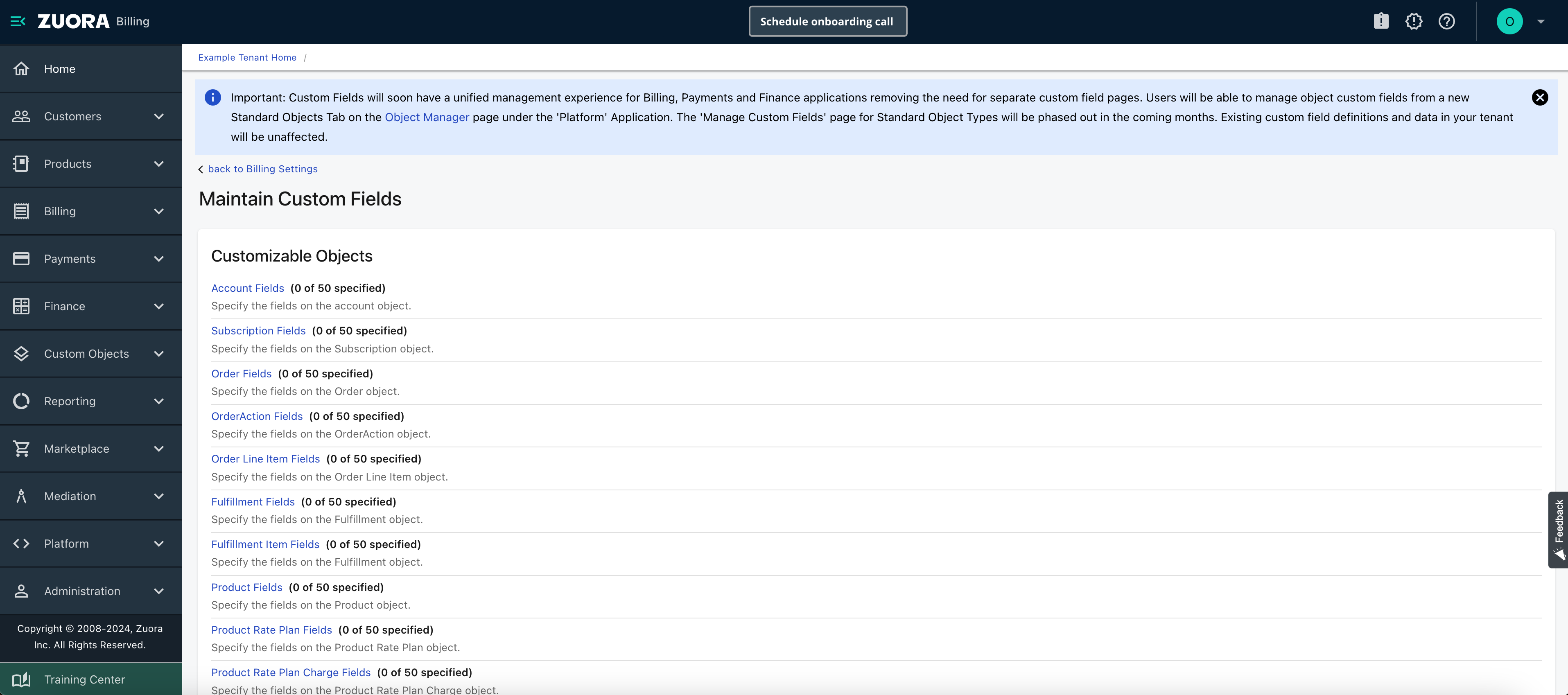1568x695 pixels.
Task: Click the Marketplace cart icon
Action: click(21, 449)
